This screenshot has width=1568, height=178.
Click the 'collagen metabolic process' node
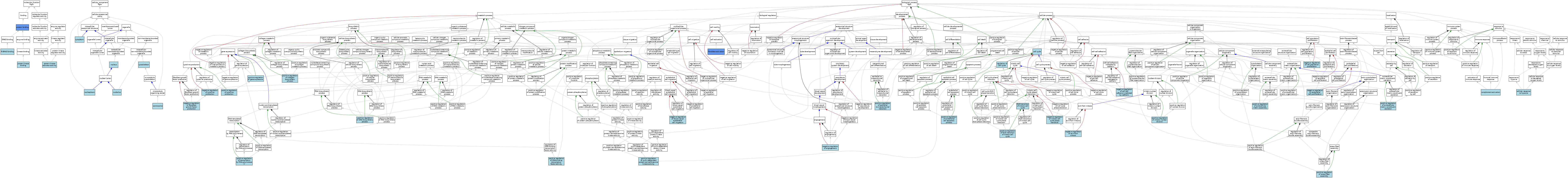click(x=267, y=40)
